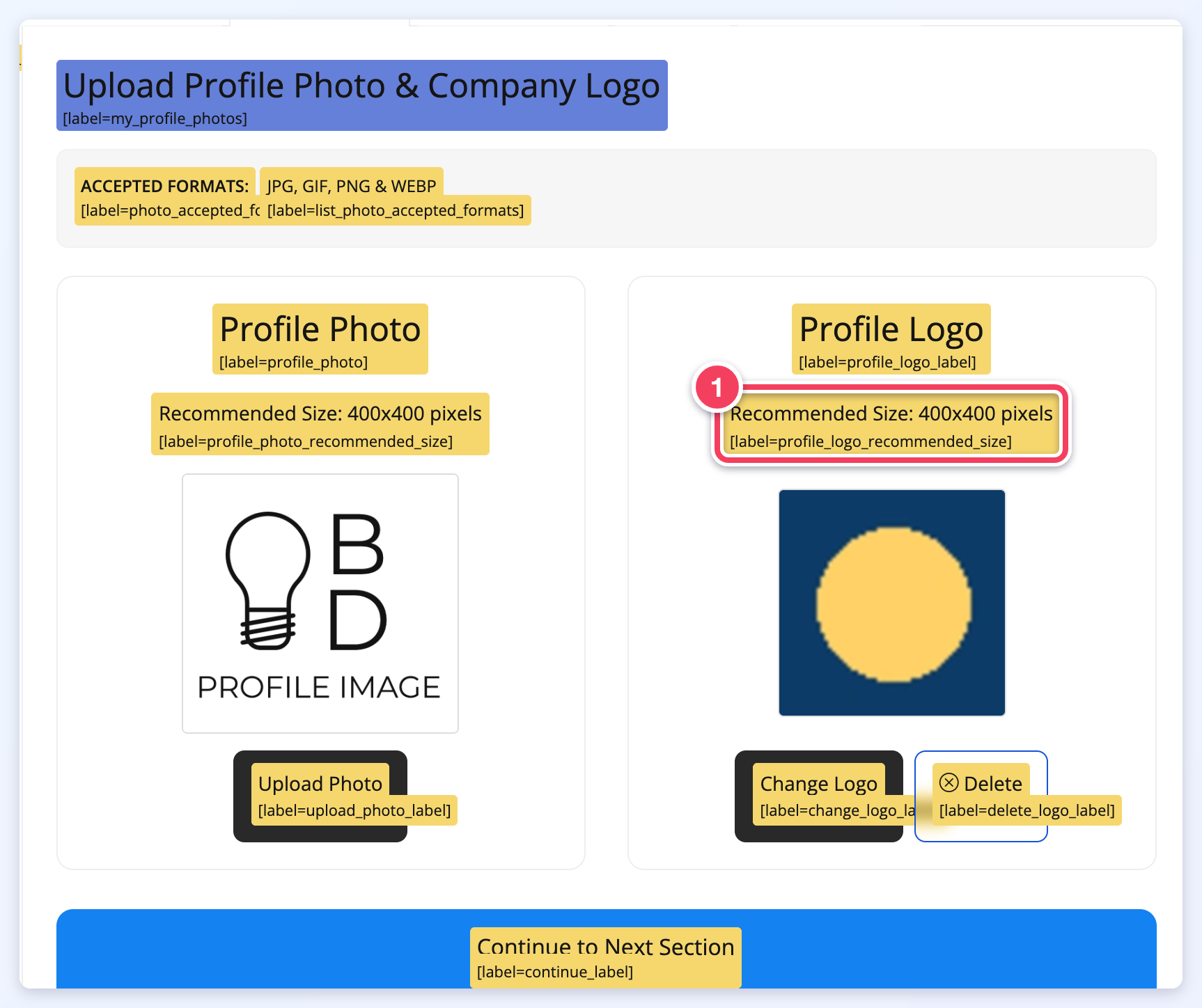This screenshot has width=1202, height=1008.
Task: Click the 'JPG, GIF, PNG & WEBP' text
Action: click(x=351, y=186)
